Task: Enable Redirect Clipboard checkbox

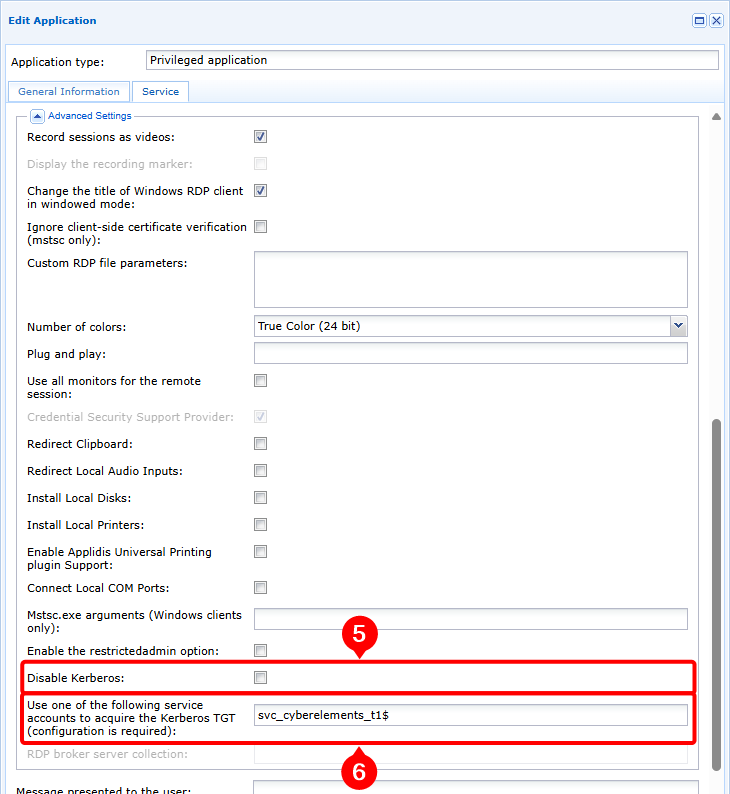Action: point(260,444)
